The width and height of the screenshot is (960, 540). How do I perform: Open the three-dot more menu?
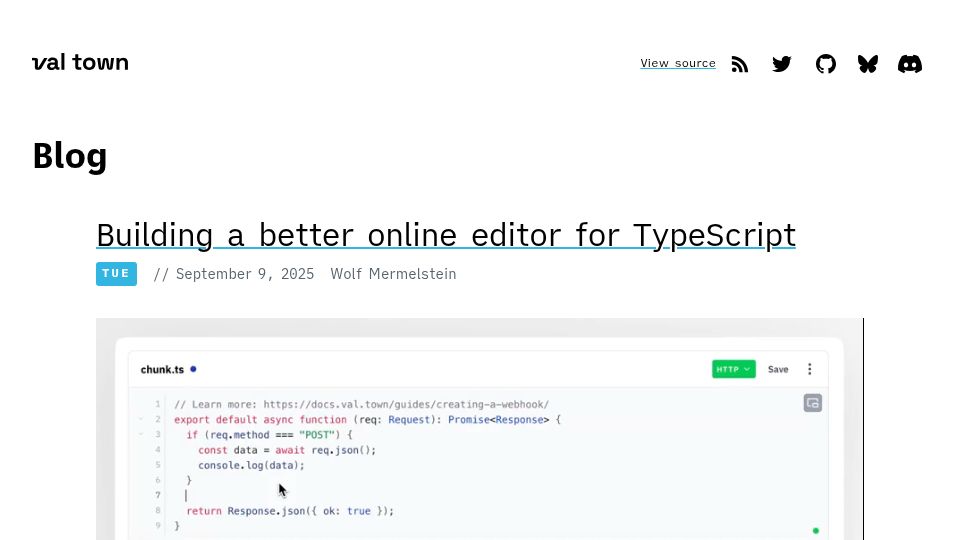point(809,369)
